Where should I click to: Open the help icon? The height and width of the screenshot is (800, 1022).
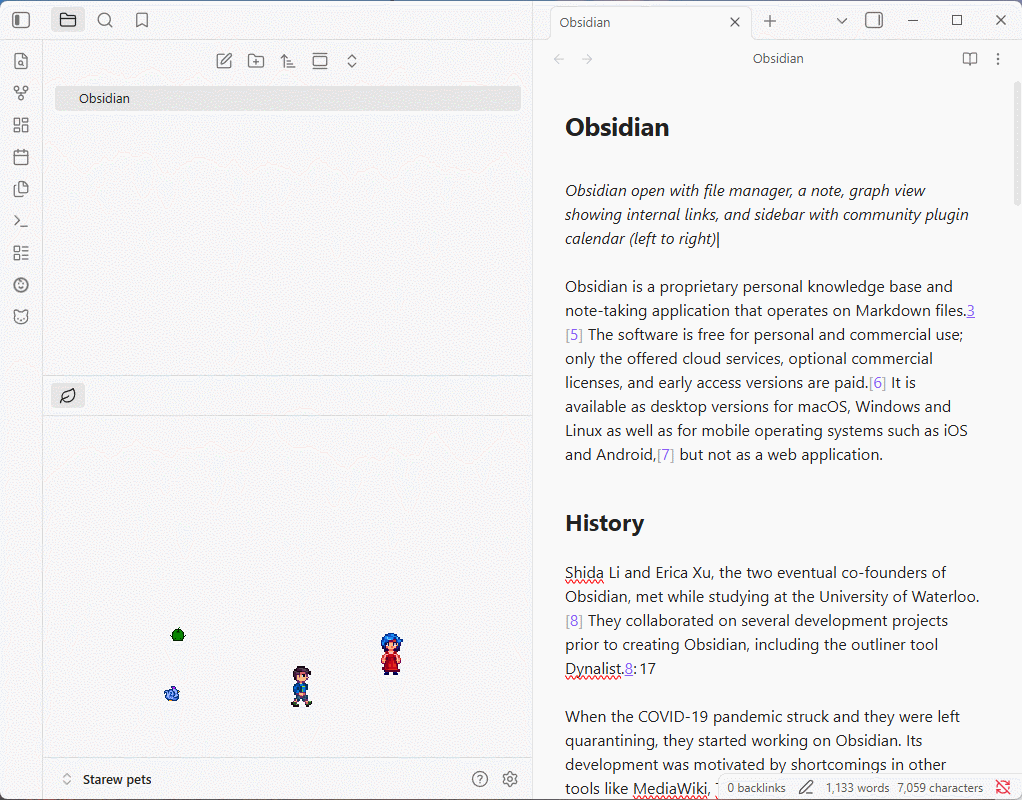[x=480, y=779]
